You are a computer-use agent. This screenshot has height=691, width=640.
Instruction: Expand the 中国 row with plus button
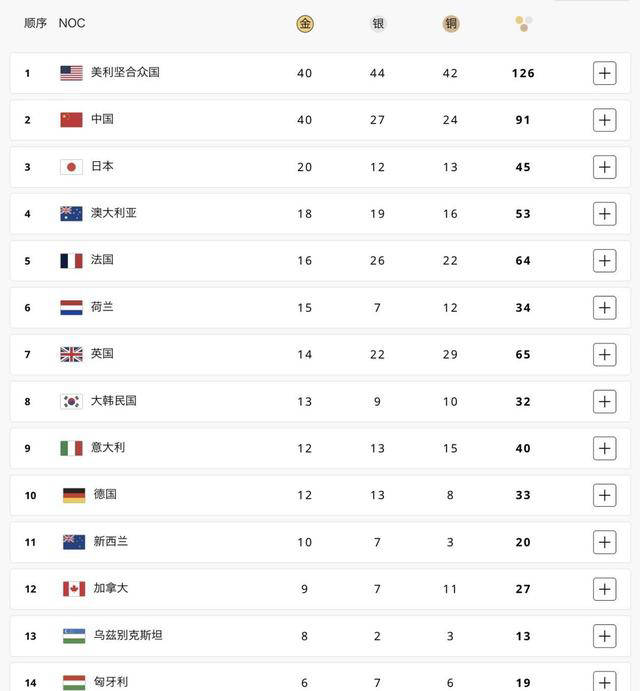(604, 120)
